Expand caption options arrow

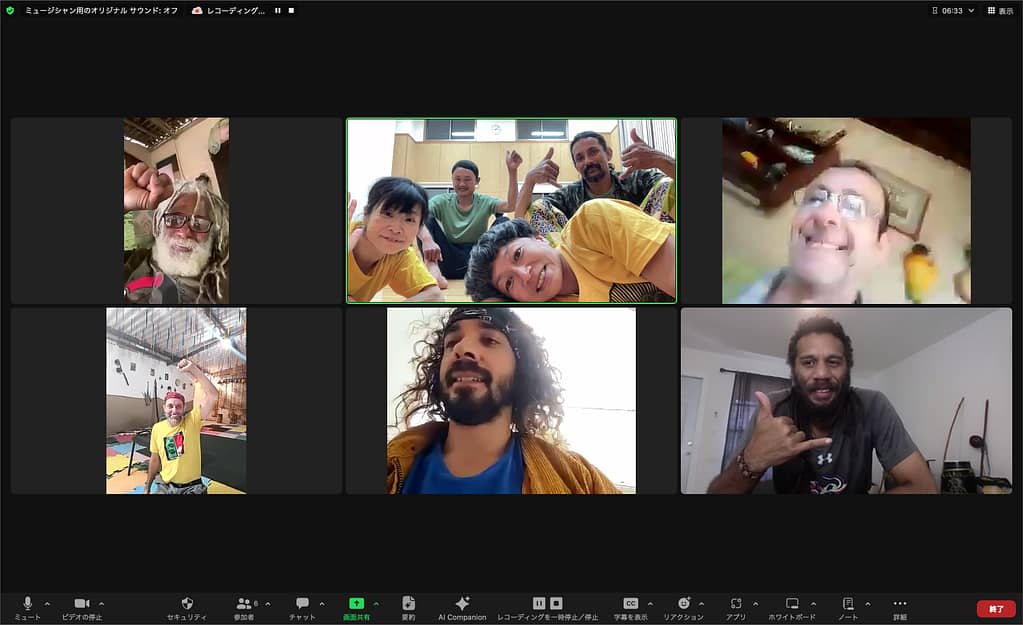pos(650,604)
